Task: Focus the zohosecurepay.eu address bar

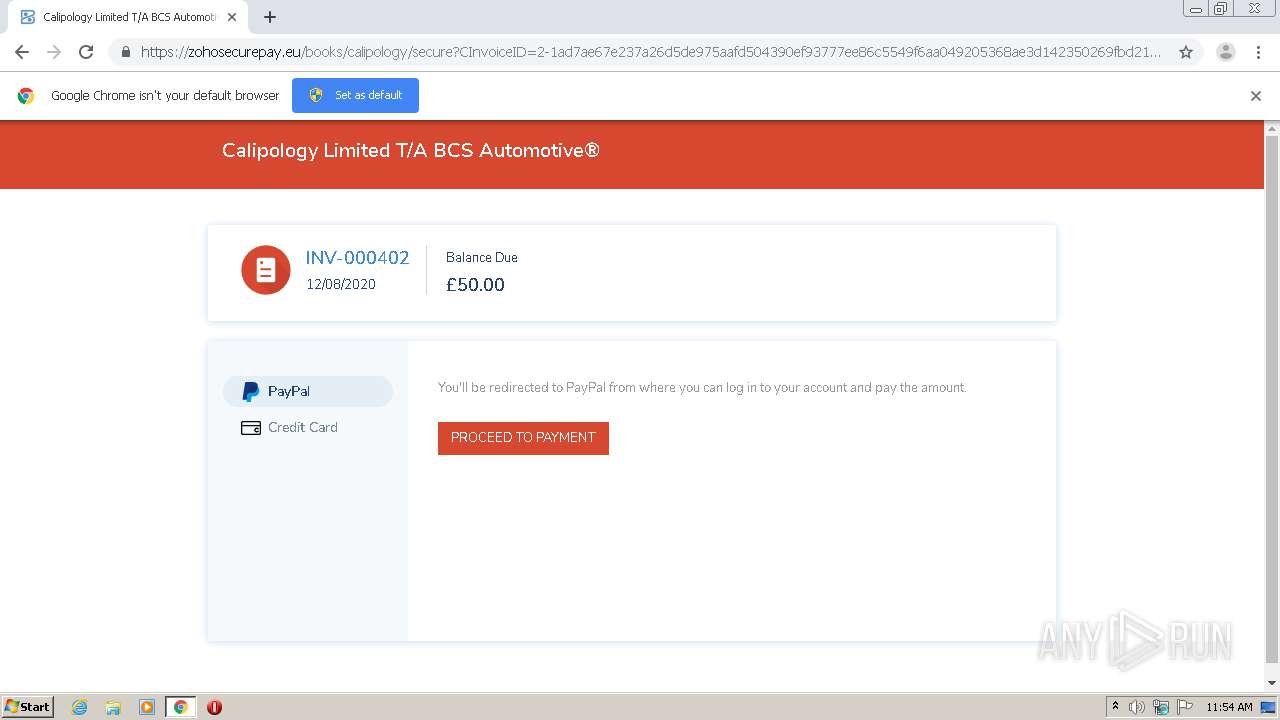Action: (650, 52)
